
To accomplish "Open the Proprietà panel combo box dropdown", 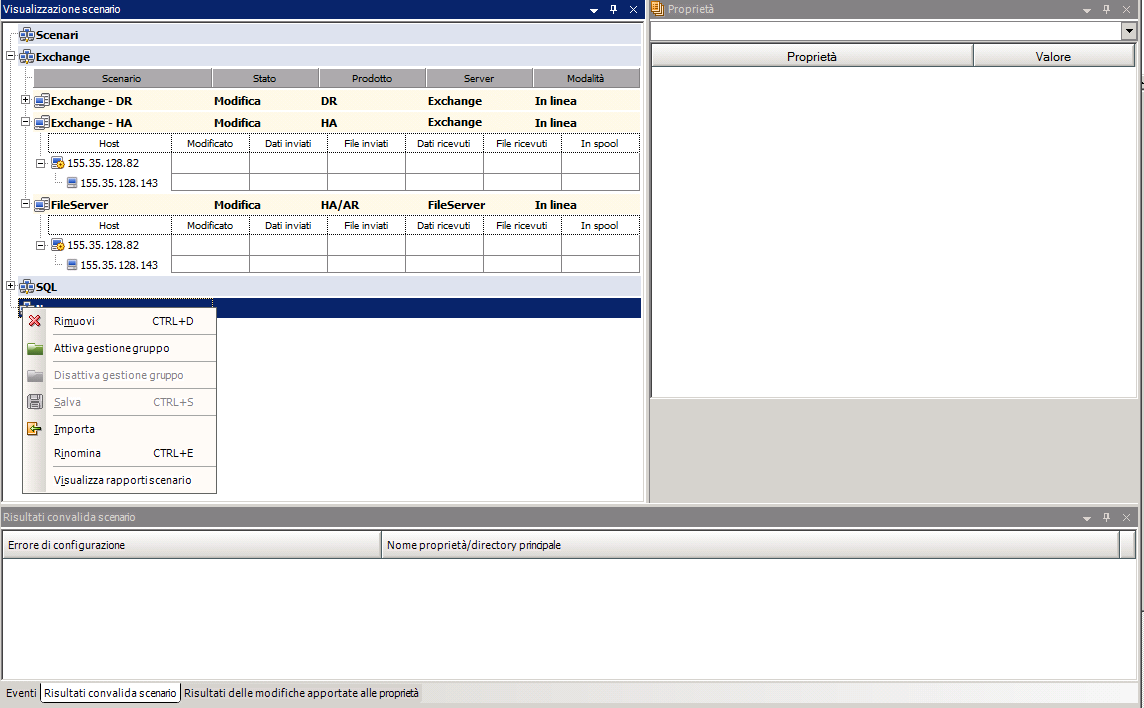I will 1129,31.
